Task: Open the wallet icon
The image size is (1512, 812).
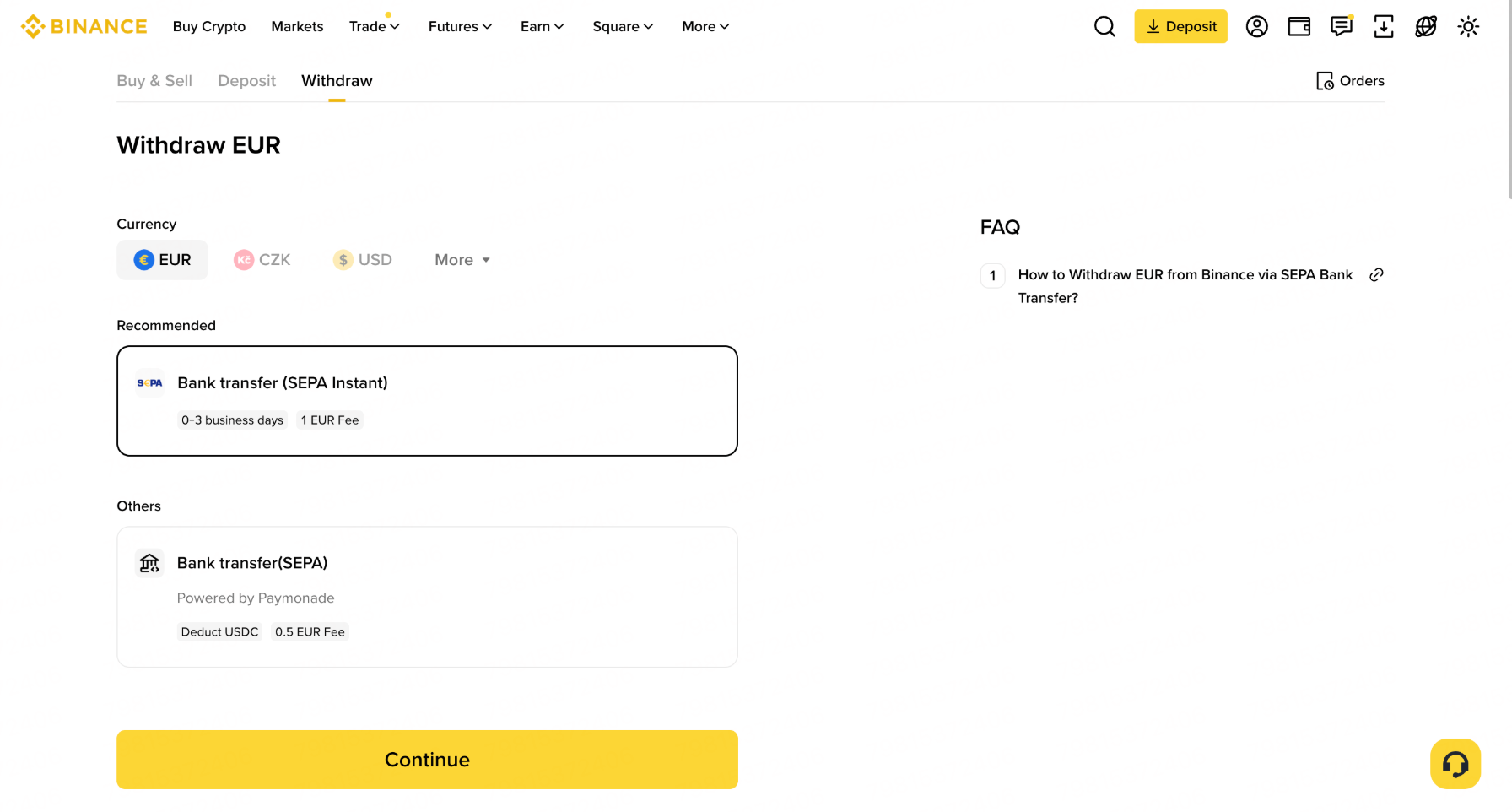Action: pos(1299,26)
